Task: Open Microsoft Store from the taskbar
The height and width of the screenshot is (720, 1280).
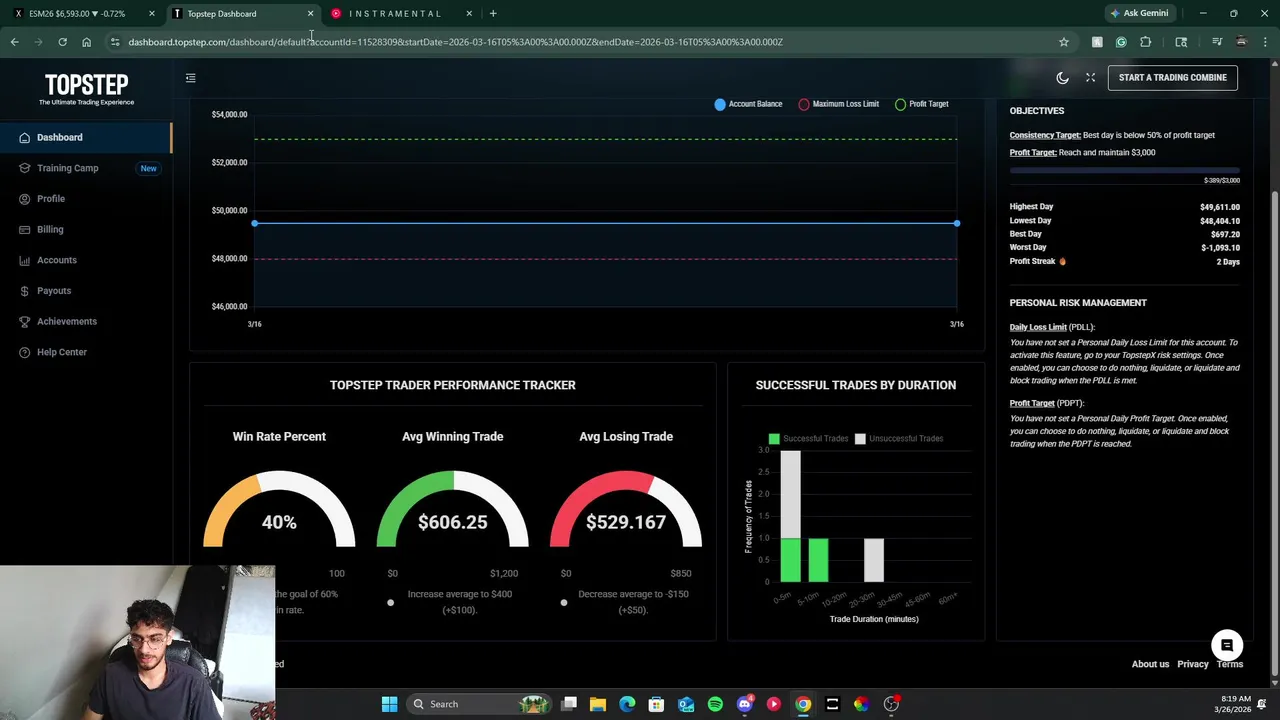Action: tap(656, 704)
